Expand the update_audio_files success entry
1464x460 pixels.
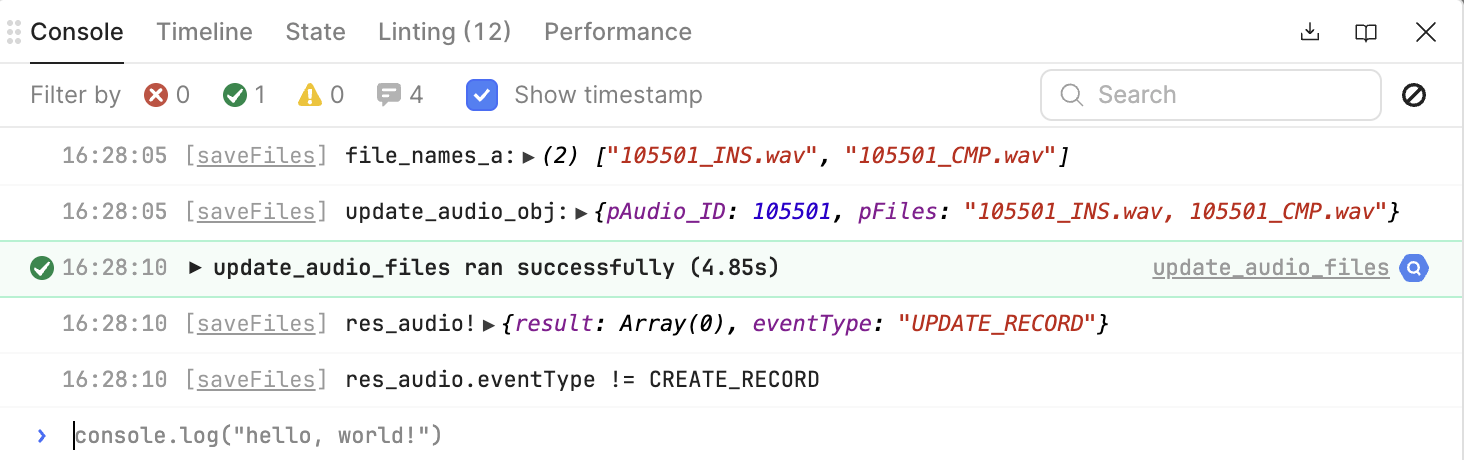[195, 268]
